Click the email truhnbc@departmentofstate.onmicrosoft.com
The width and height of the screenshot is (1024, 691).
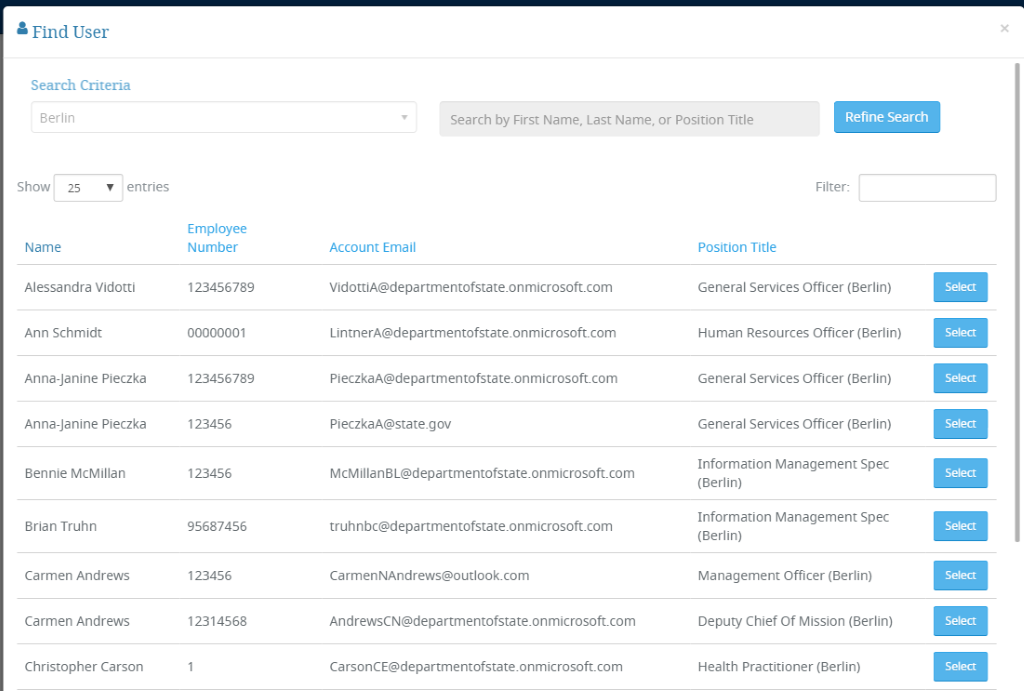471,526
